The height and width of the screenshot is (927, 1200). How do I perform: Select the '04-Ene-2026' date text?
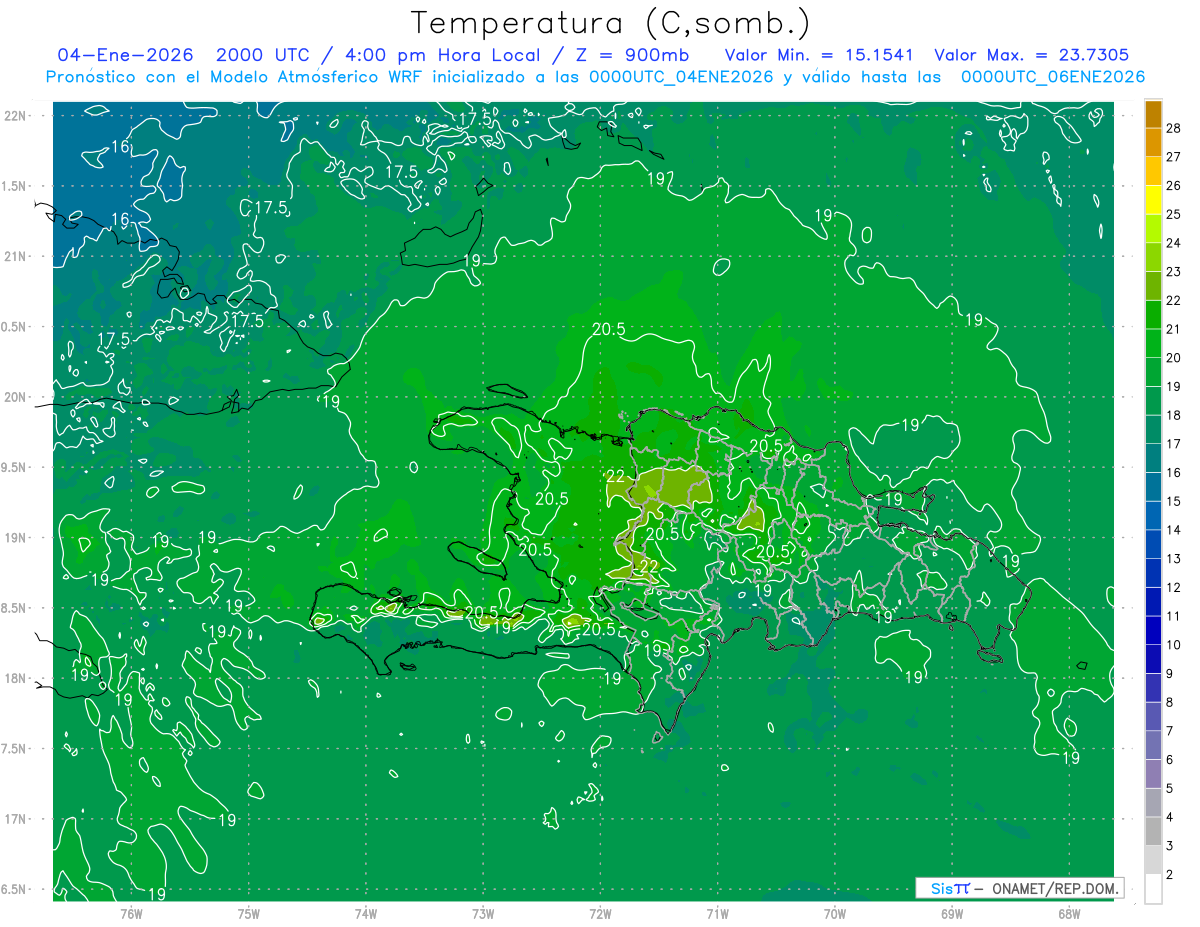point(125,55)
